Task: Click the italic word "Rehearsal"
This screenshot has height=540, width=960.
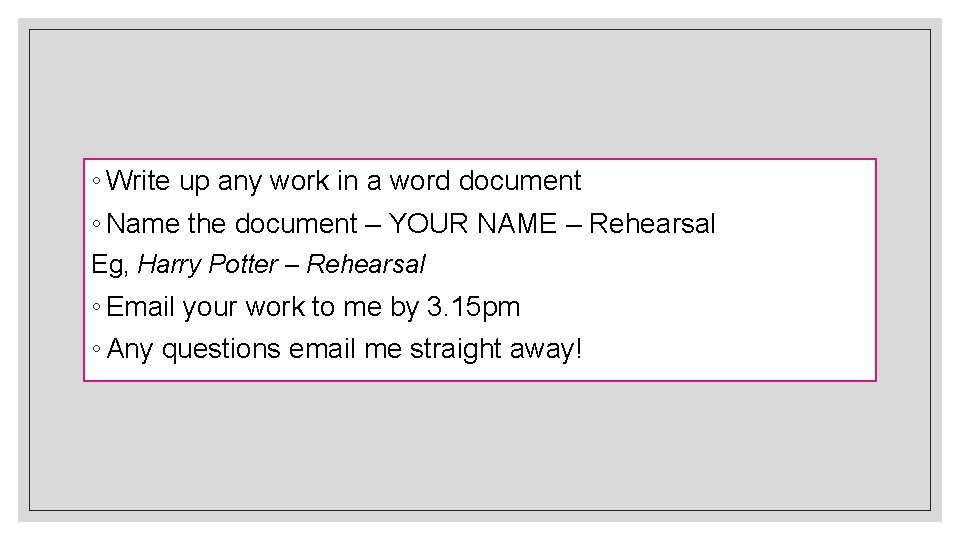Action: coord(366,264)
